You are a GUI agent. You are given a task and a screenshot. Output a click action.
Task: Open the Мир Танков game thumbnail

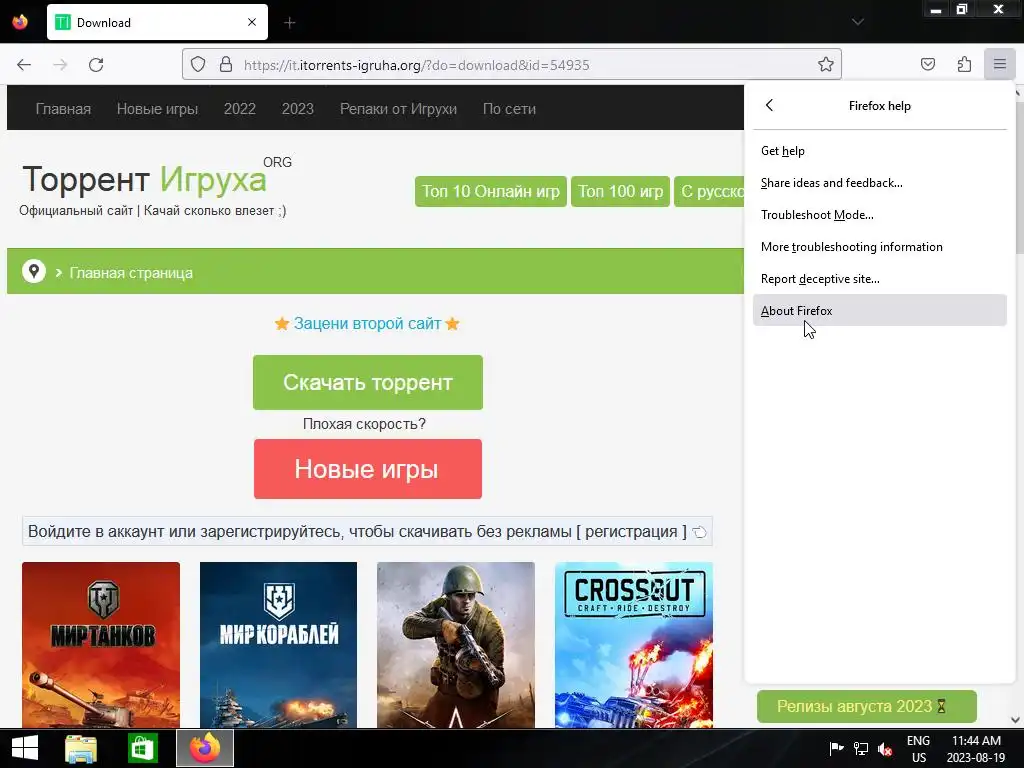click(x=101, y=645)
